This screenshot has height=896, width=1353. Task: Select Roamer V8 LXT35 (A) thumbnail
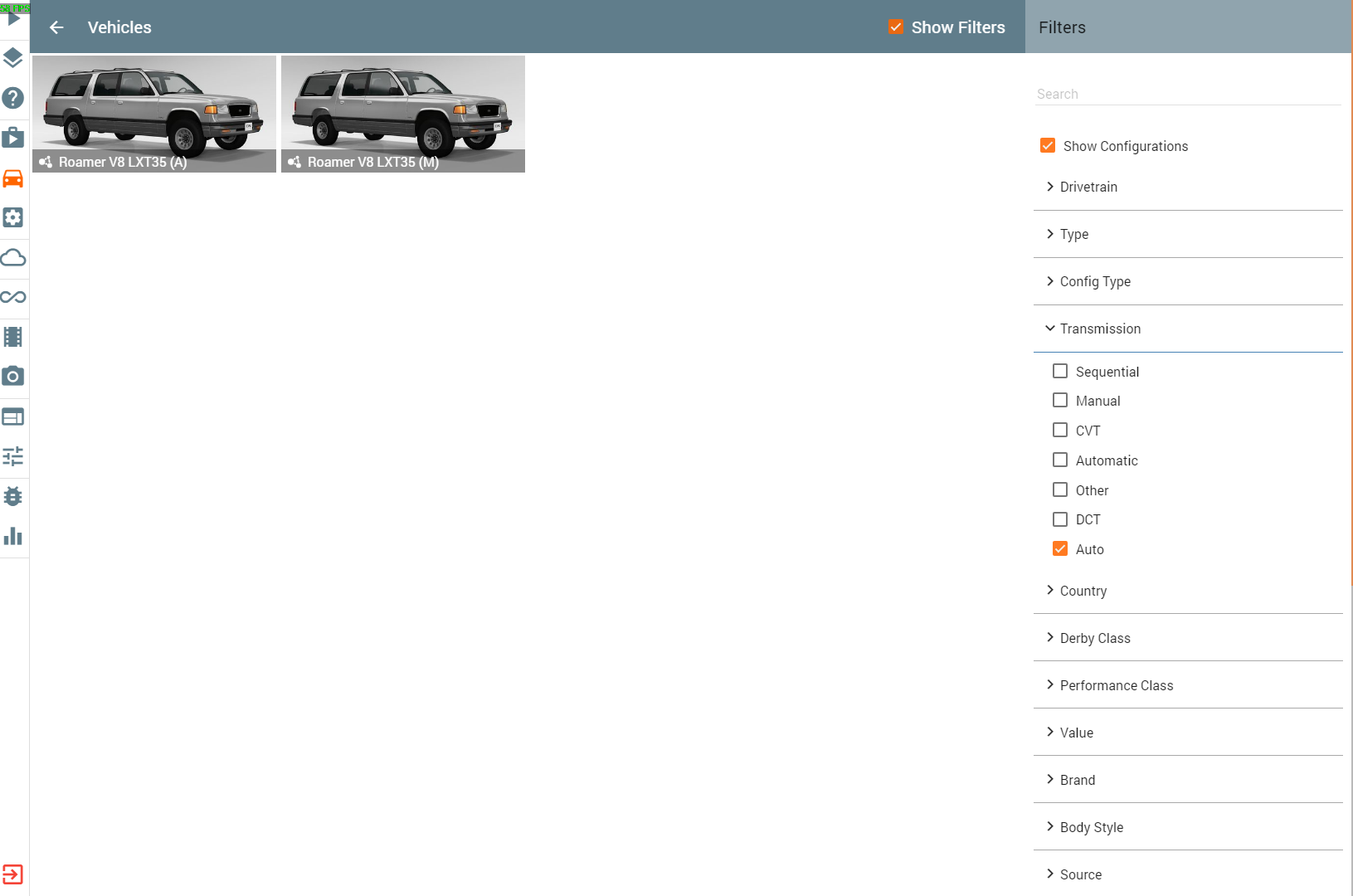(x=154, y=114)
